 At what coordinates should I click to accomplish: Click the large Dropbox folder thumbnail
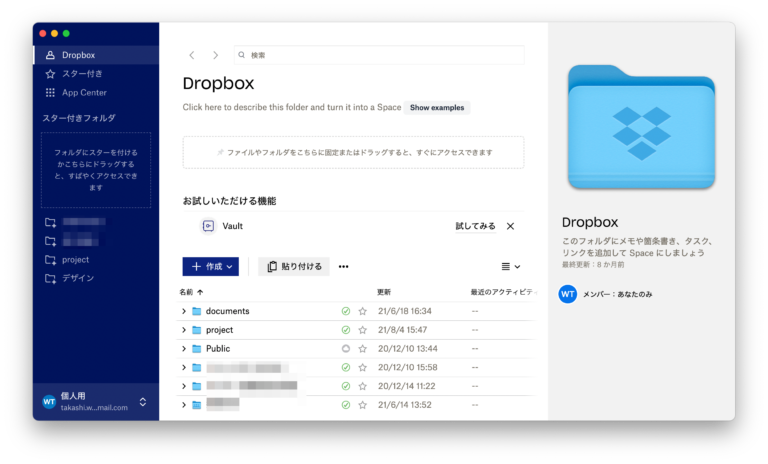coord(641,126)
